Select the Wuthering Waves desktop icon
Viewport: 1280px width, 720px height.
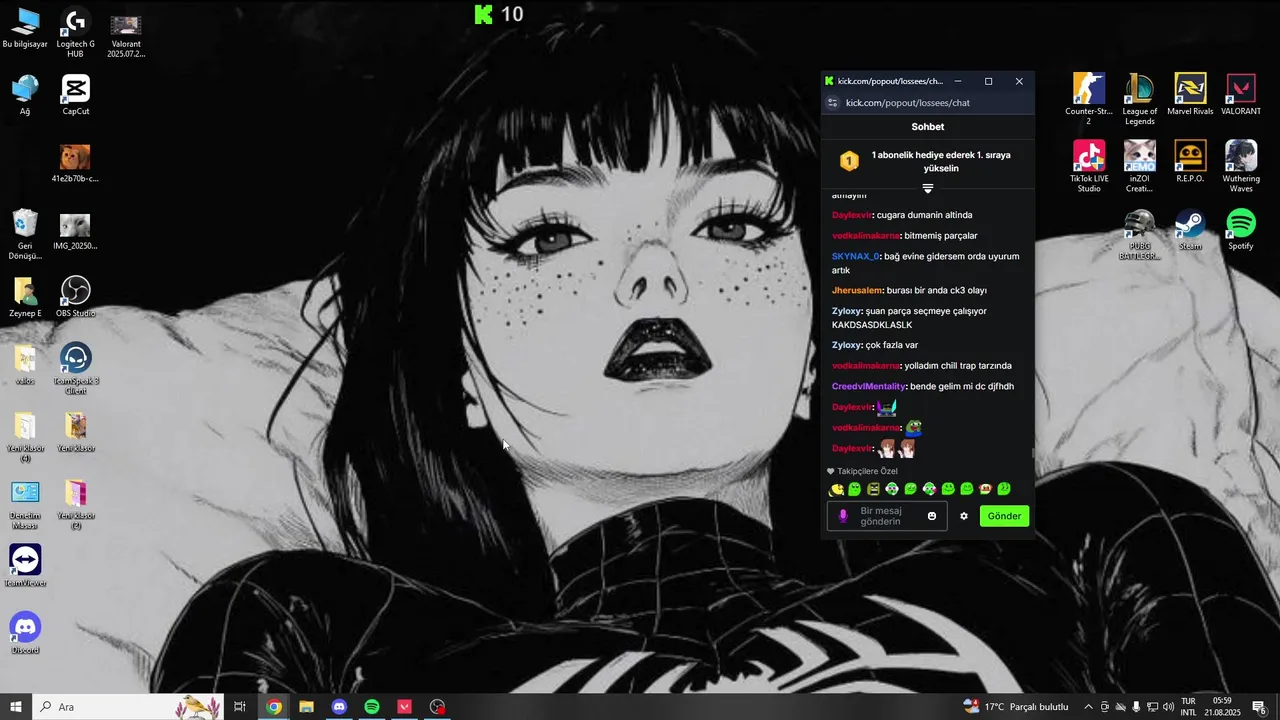(x=1241, y=166)
